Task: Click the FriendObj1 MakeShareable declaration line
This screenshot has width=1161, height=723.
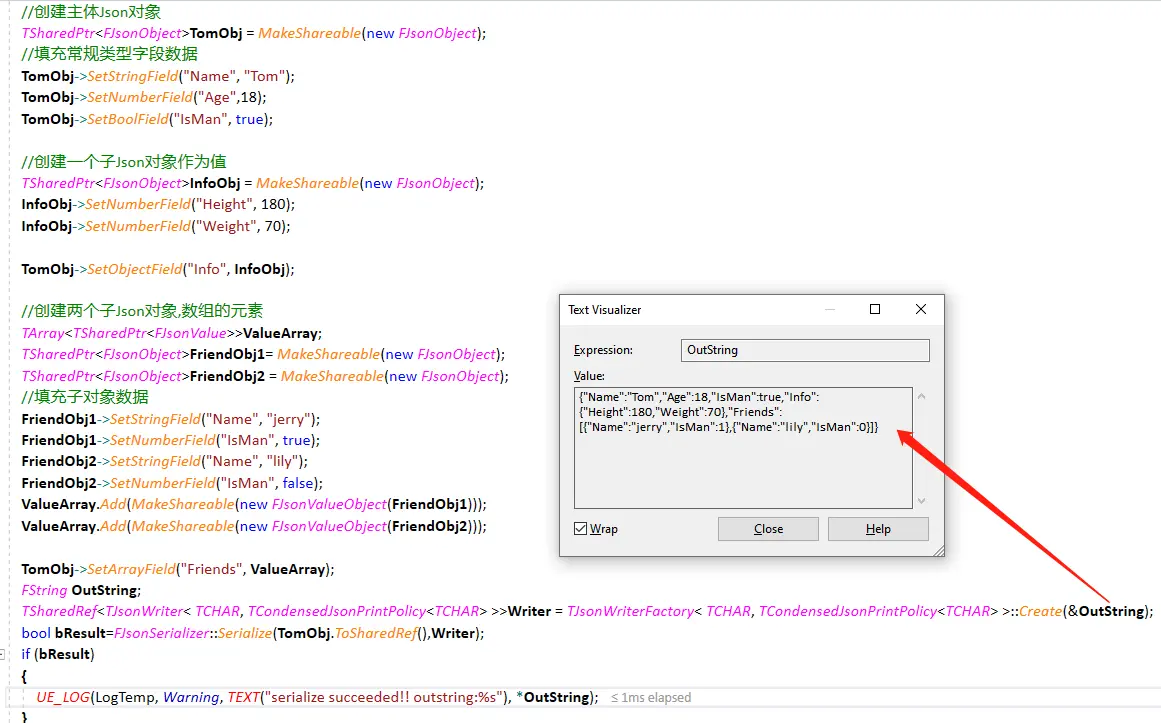Action: pyautogui.click(x=263, y=354)
